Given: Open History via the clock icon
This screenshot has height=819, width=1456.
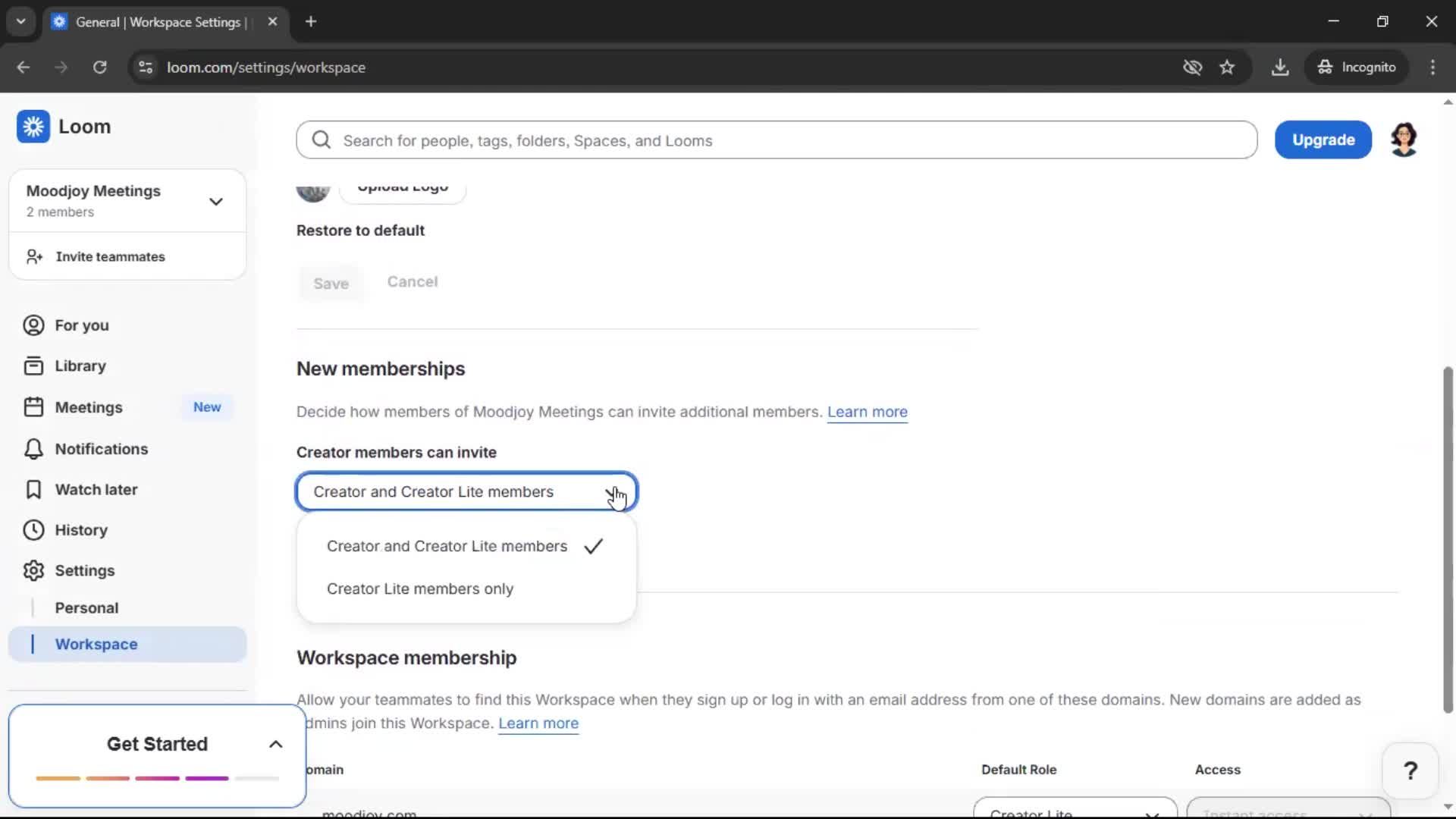Looking at the screenshot, I should click(x=33, y=530).
